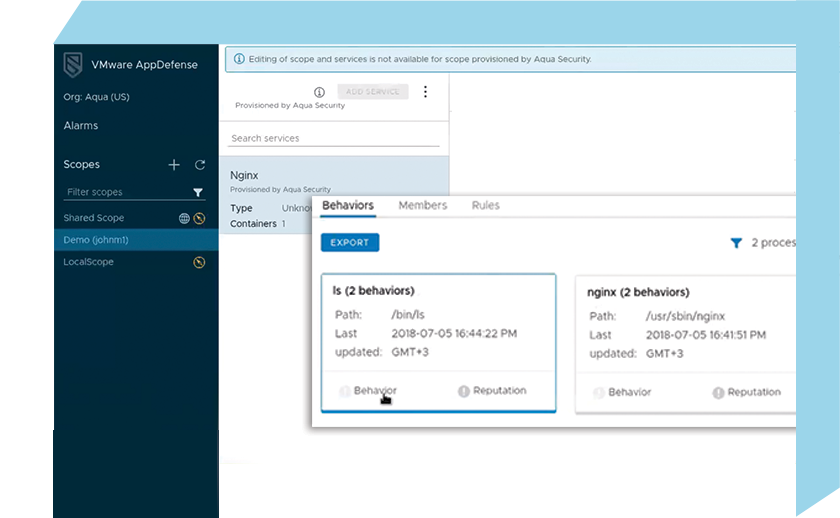Click the Behavior status icon on nginx card

(599, 393)
